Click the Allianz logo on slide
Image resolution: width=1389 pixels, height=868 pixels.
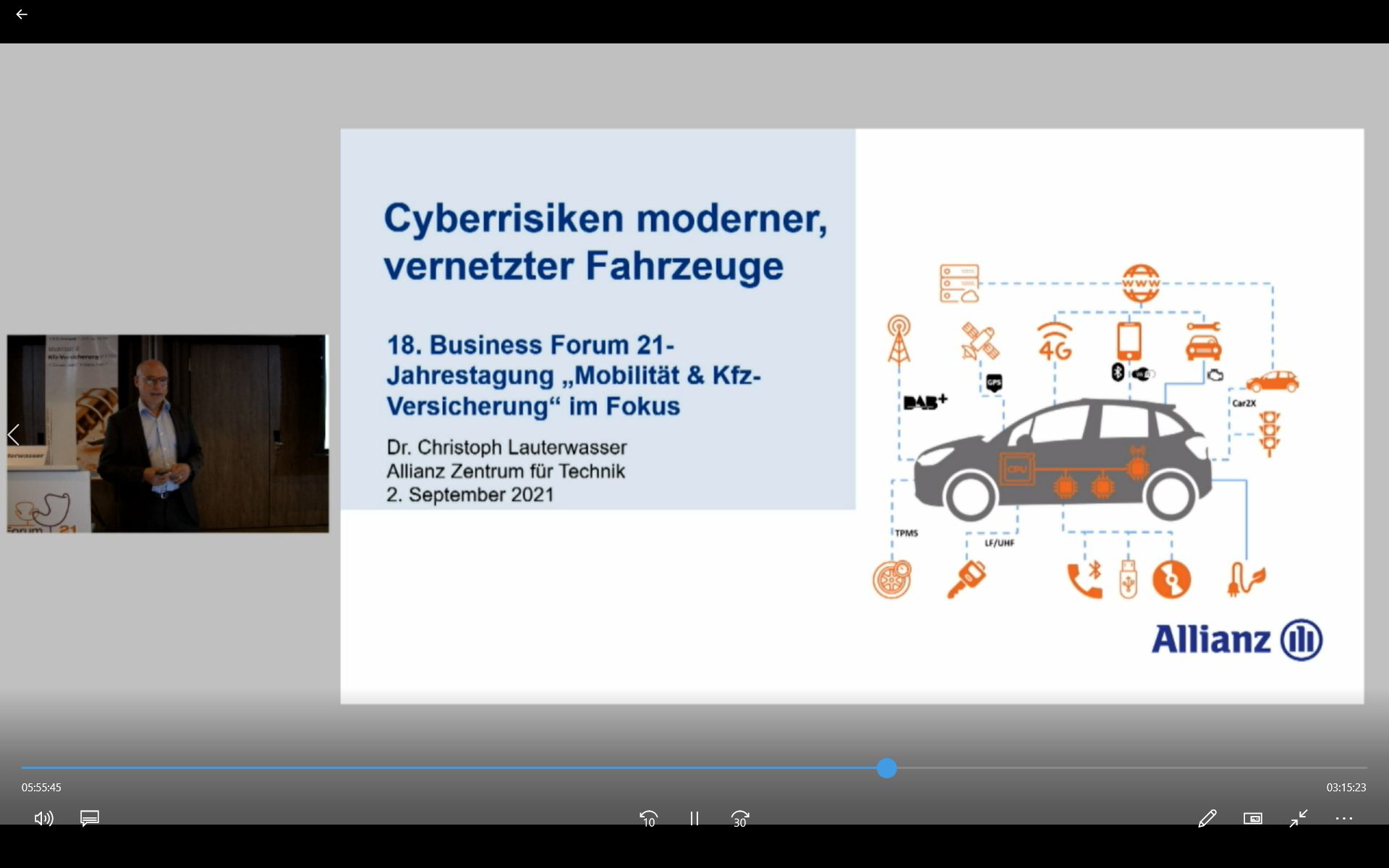1236,639
